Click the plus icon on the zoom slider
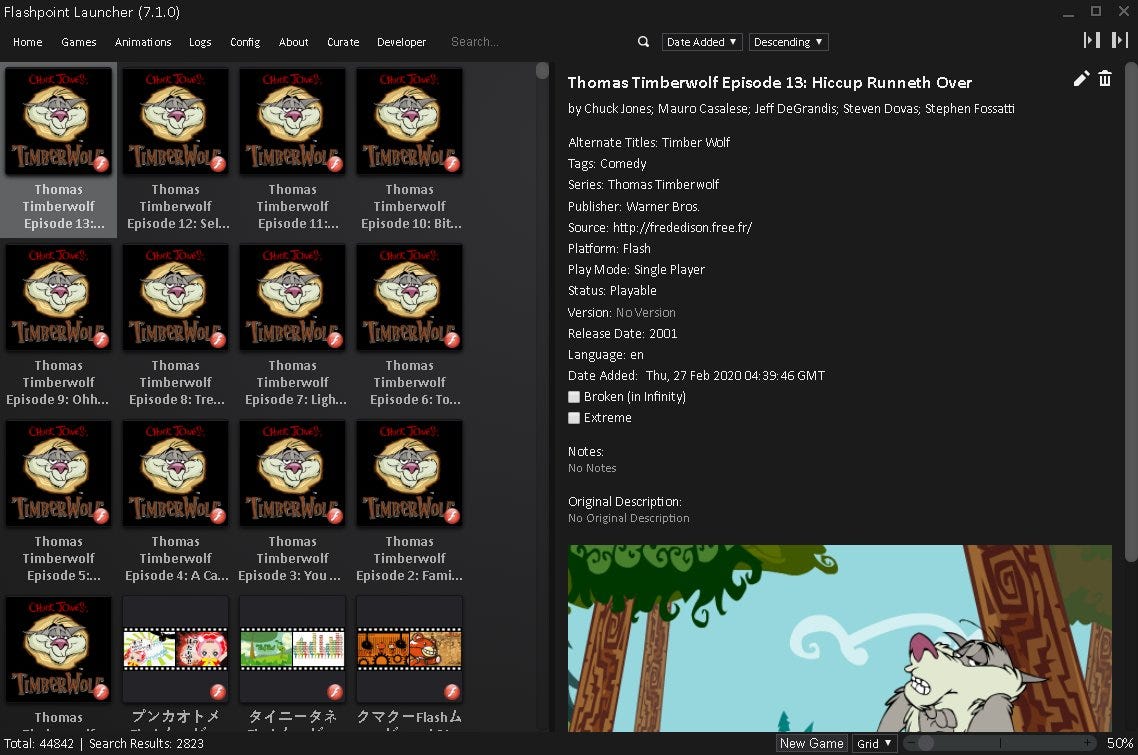Screen dimensions: 1138x755 [1088, 743]
